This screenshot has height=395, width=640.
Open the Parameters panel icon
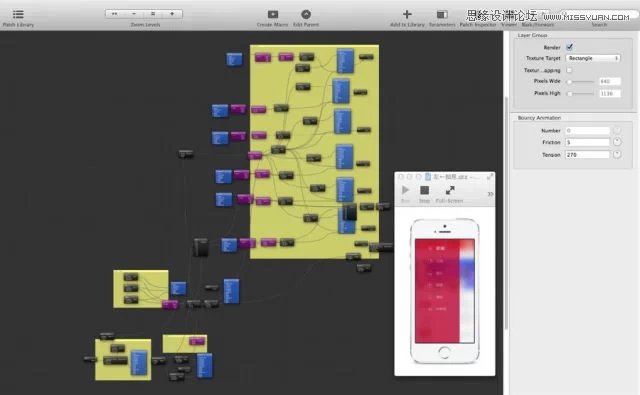click(x=442, y=15)
